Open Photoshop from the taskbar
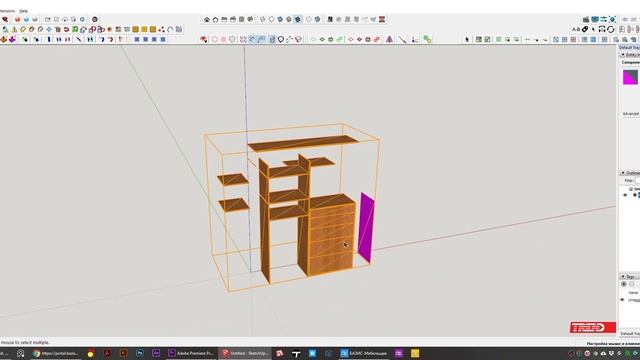Viewport: 640px width, 360px height. (x=140, y=353)
